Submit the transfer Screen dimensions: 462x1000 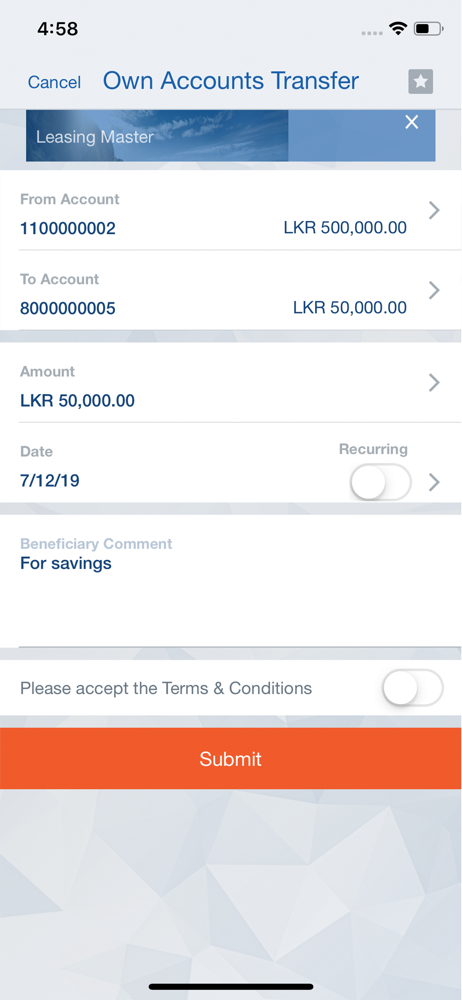(x=231, y=758)
